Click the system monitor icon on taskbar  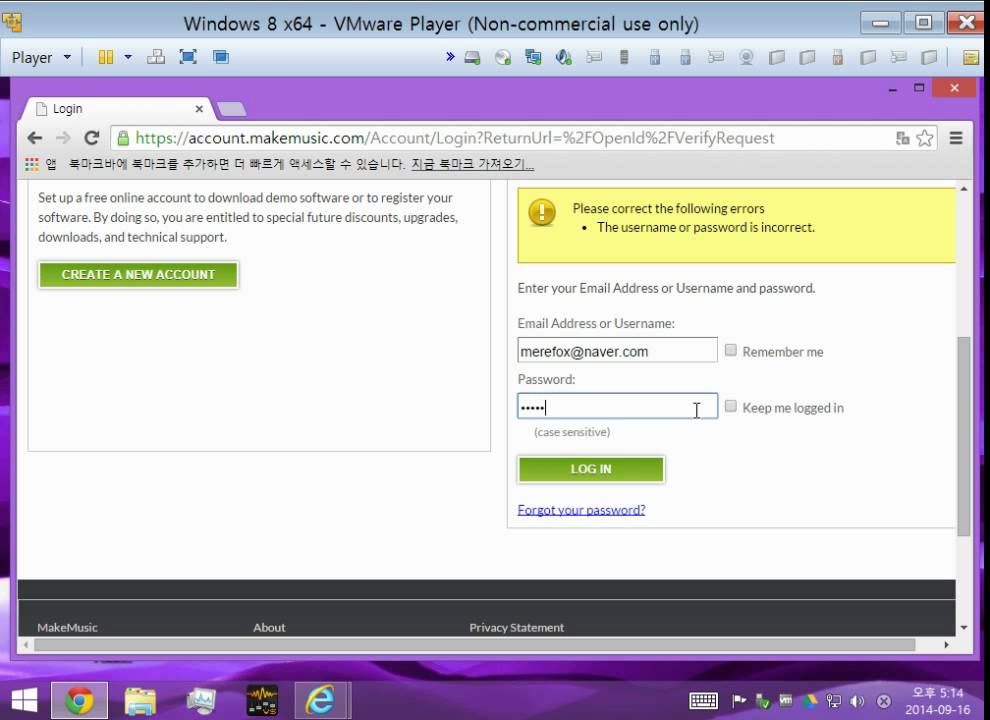tap(201, 700)
